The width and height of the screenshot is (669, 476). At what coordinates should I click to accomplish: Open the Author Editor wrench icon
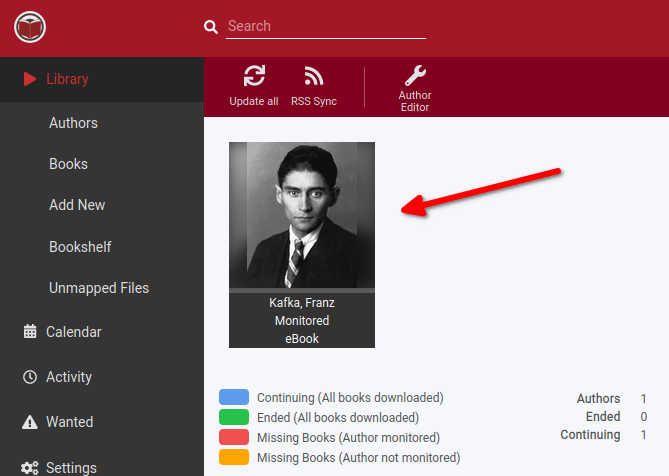coord(415,75)
